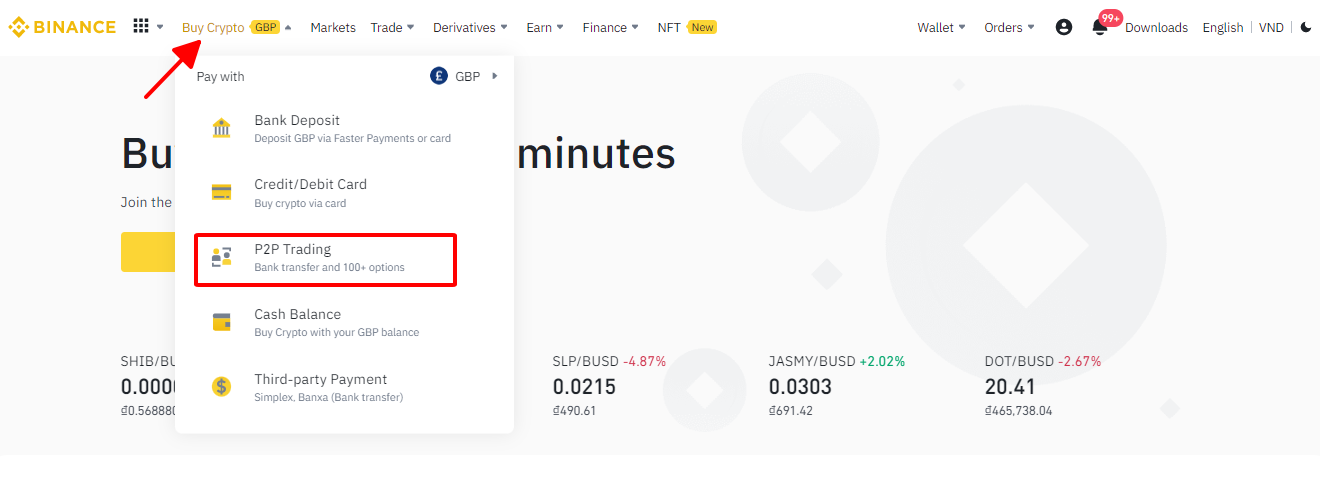
Task: Open the apps grid icon
Action: (141, 26)
